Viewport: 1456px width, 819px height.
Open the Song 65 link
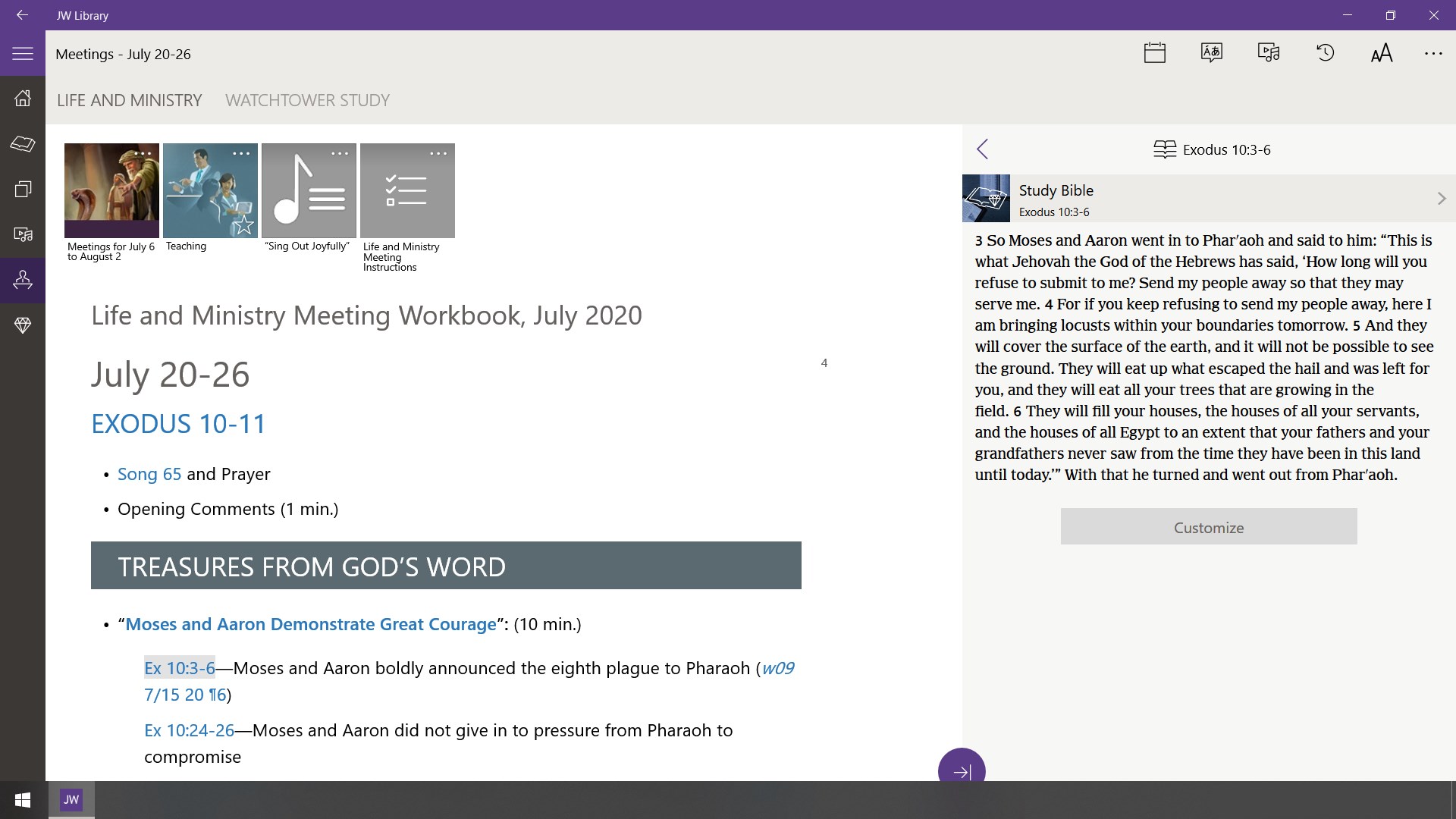[x=149, y=474]
